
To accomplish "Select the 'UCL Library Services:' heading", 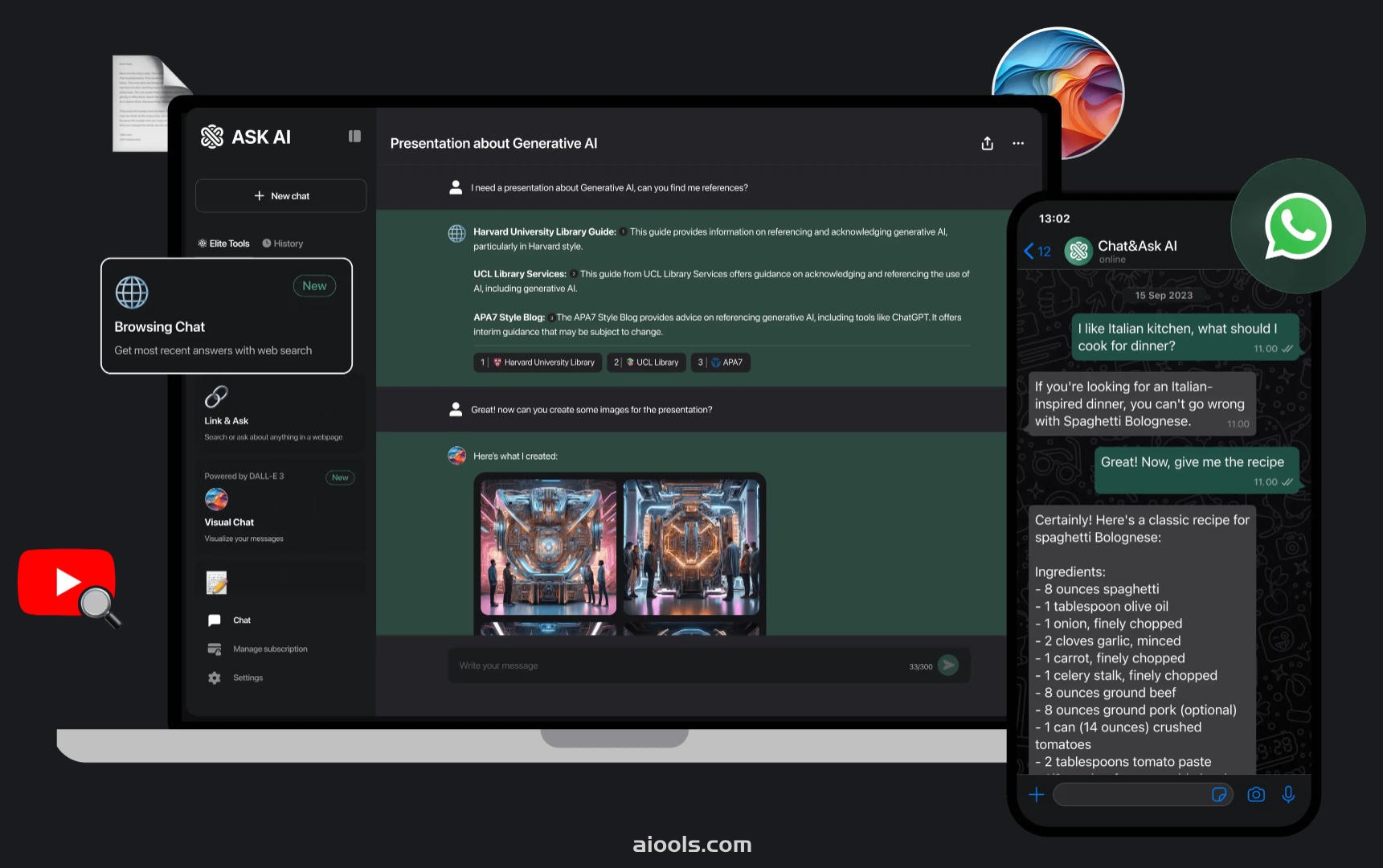I will [x=520, y=274].
